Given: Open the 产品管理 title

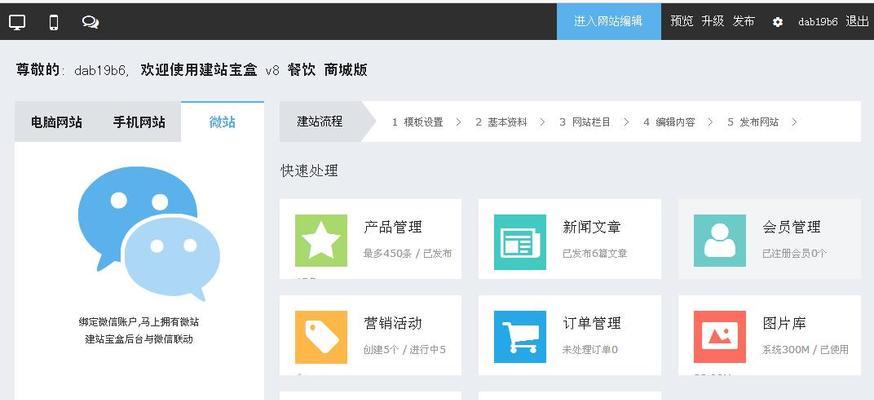Looking at the screenshot, I should pos(393,227).
